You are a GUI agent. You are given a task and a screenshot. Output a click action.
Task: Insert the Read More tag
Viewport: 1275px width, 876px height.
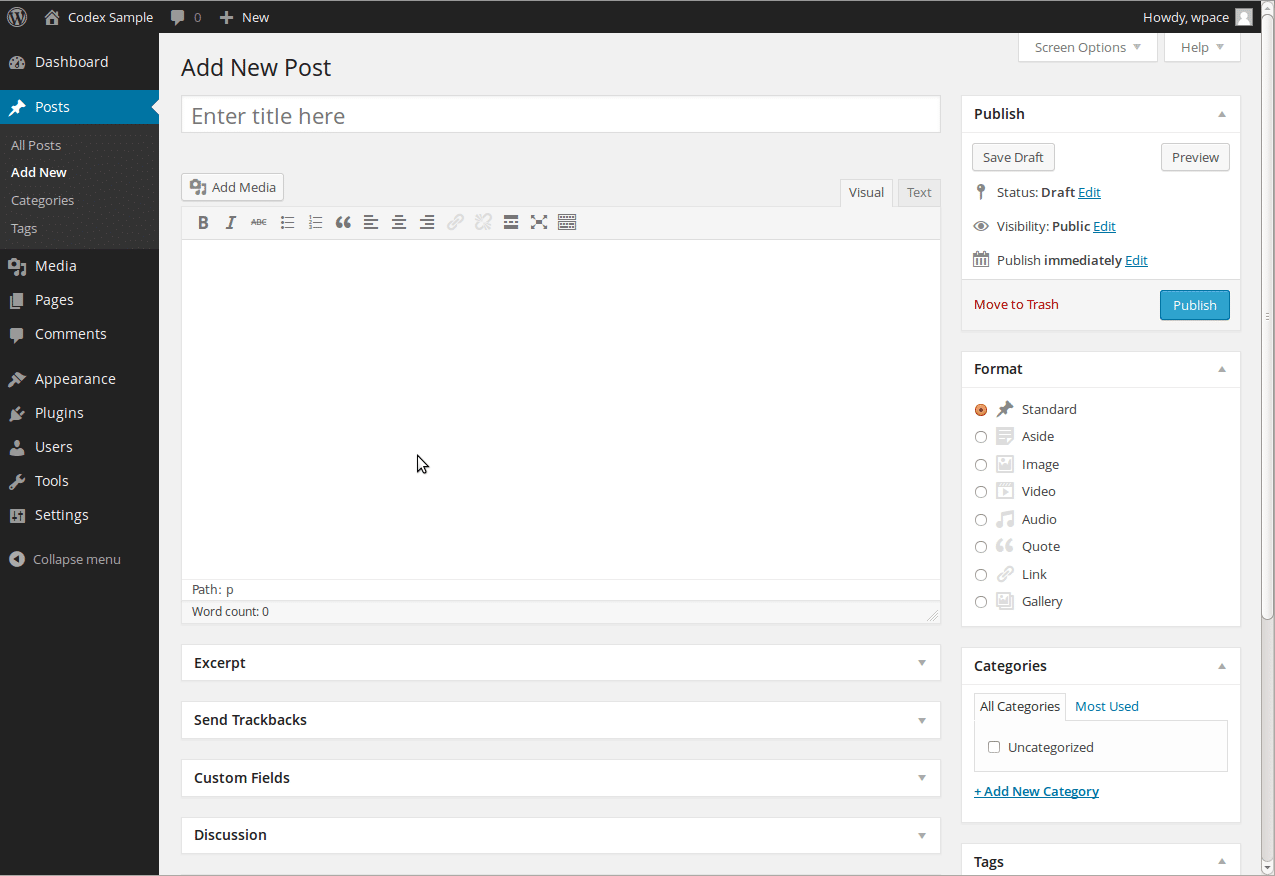pos(511,222)
